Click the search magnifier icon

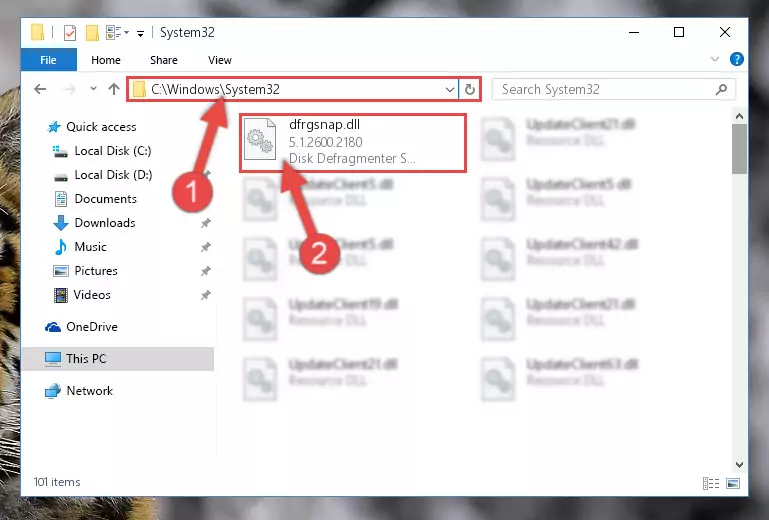pyautogui.click(x=721, y=89)
